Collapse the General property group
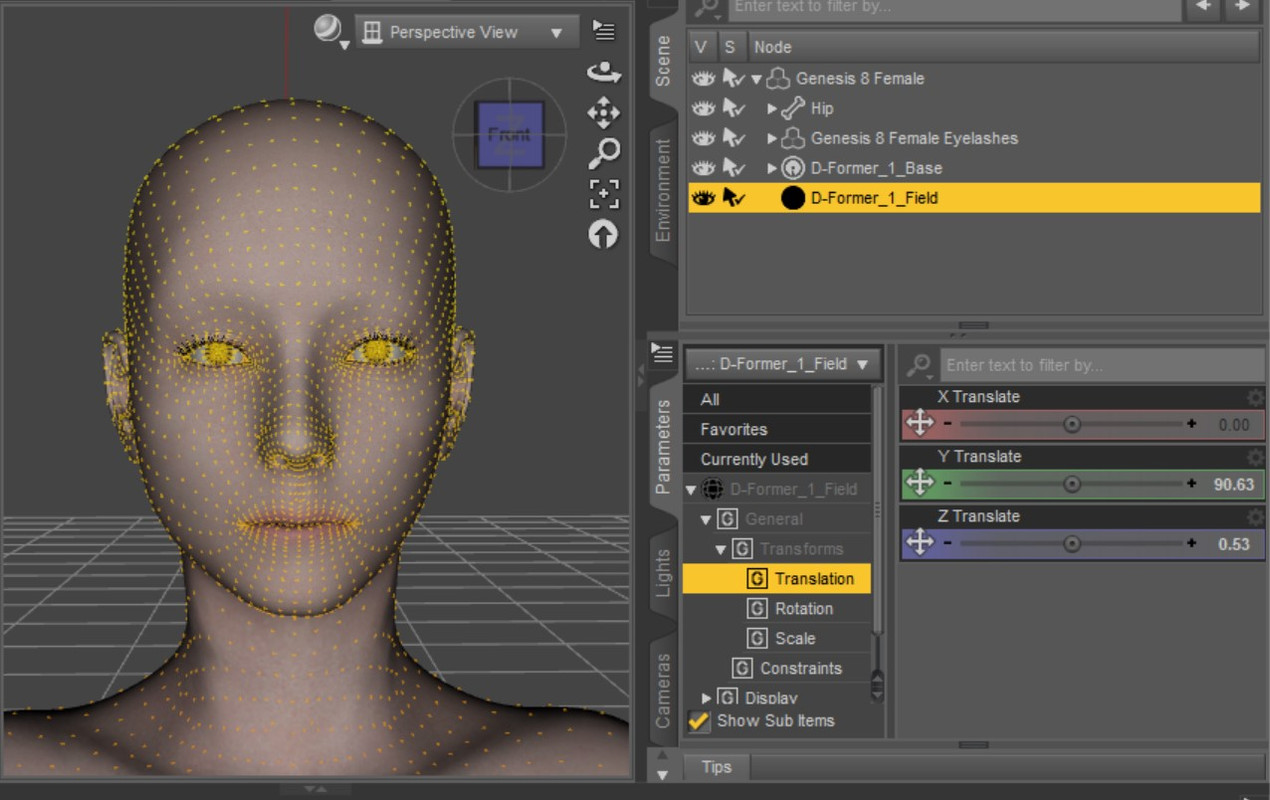1270x800 pixels. tap(706, 520)
